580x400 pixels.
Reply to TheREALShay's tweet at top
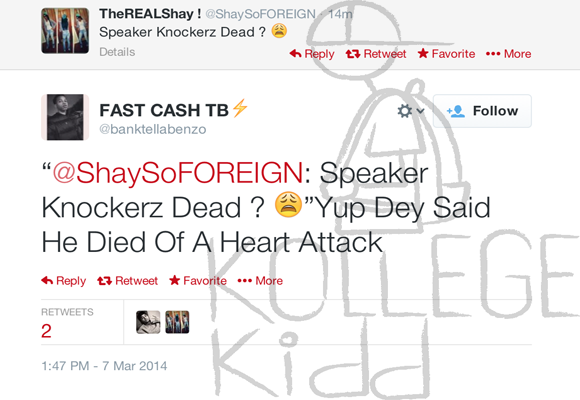click(x=312, y=54)
